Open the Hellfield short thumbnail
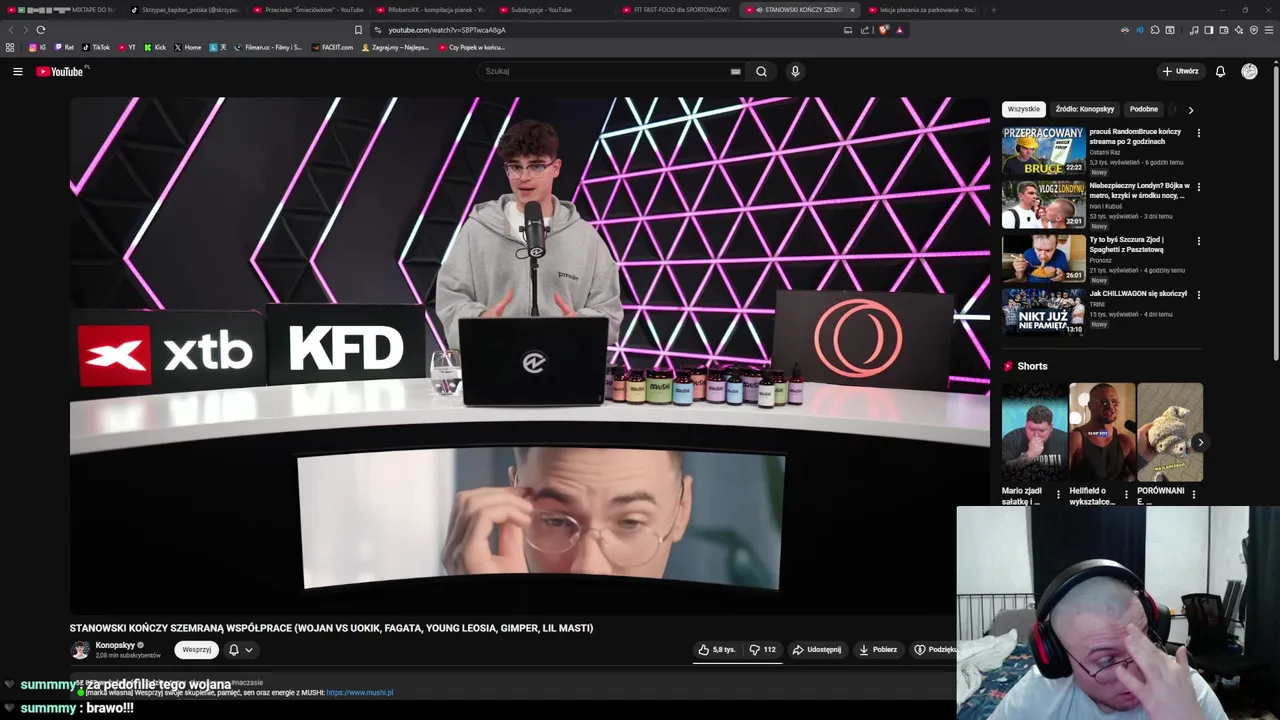1280x720 pixels. (x=1101, y=432)
